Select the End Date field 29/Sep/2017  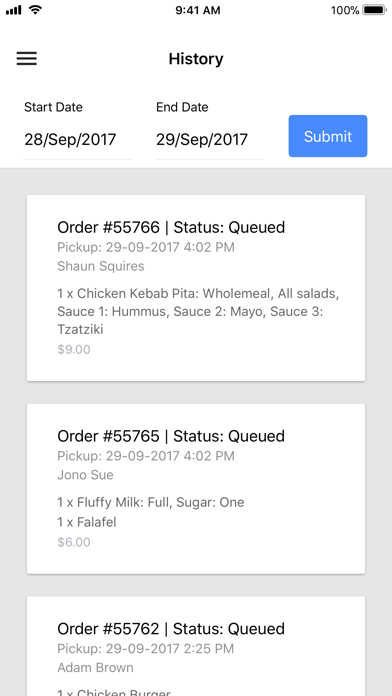pos(209,140)
